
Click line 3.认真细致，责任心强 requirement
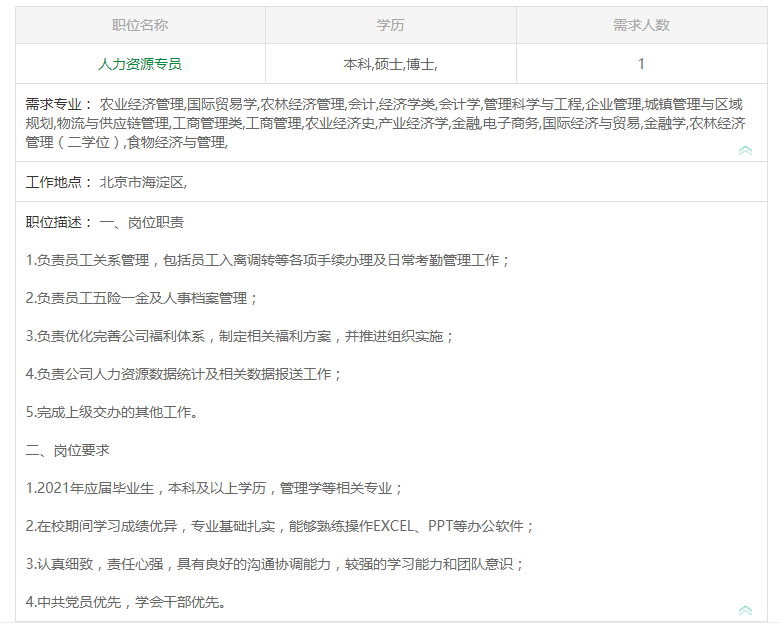[275, 564]
